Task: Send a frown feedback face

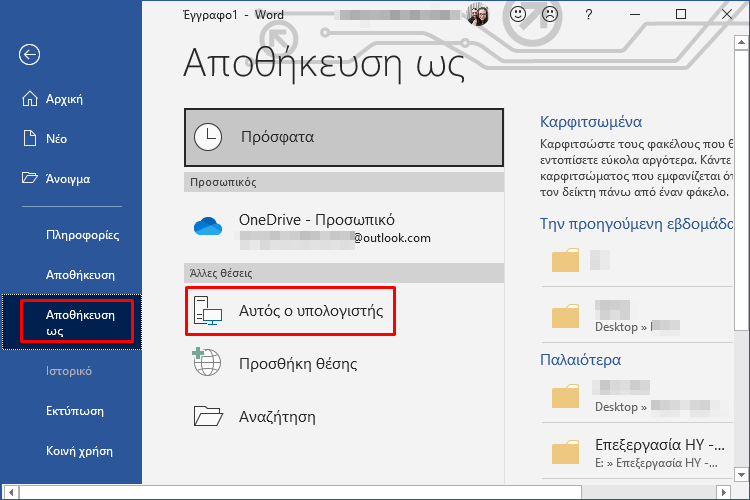Action: tap(550, 14)
